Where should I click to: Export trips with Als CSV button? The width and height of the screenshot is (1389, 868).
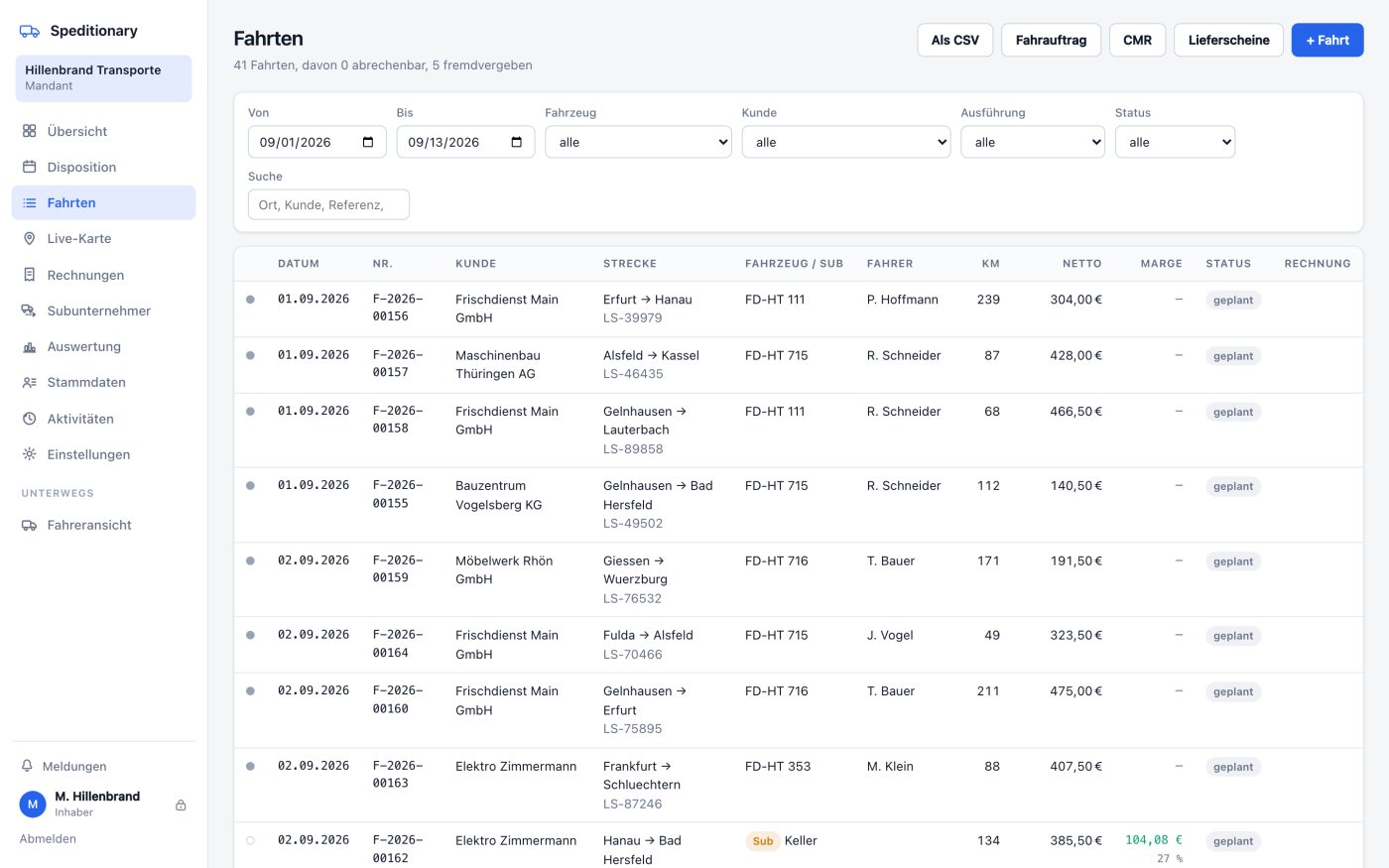tap(954, 40)
